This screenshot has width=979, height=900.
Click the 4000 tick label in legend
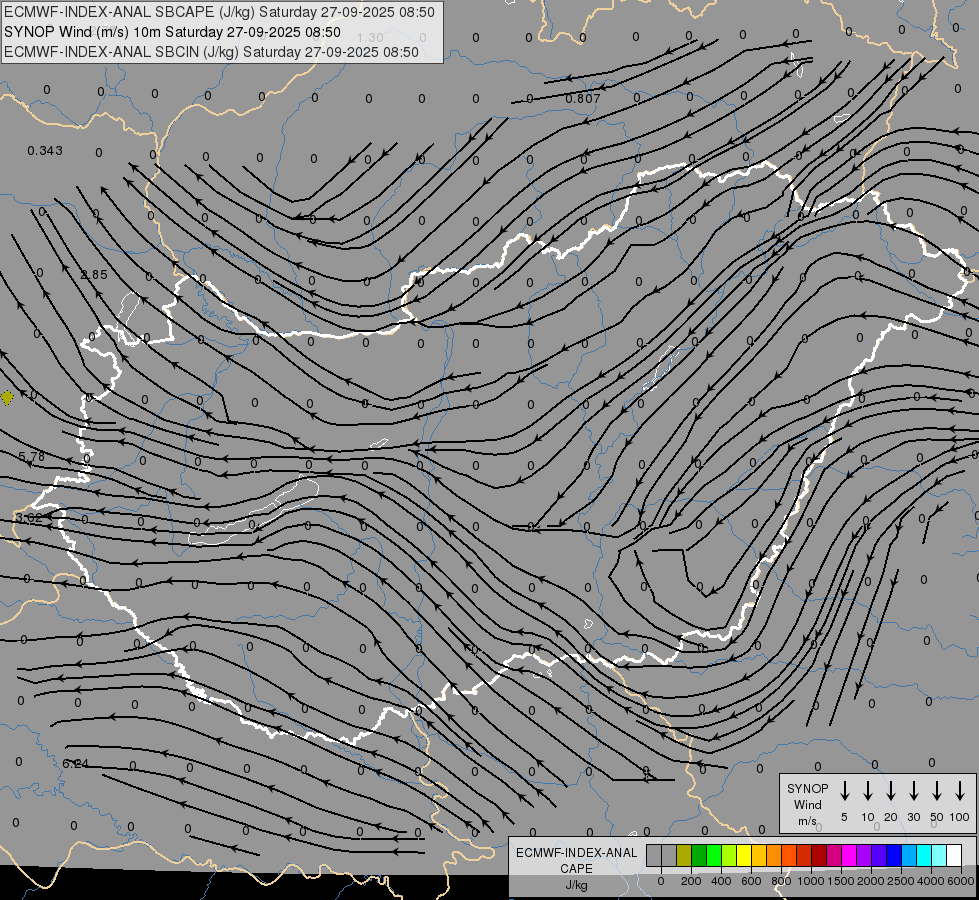click(931, 881)
